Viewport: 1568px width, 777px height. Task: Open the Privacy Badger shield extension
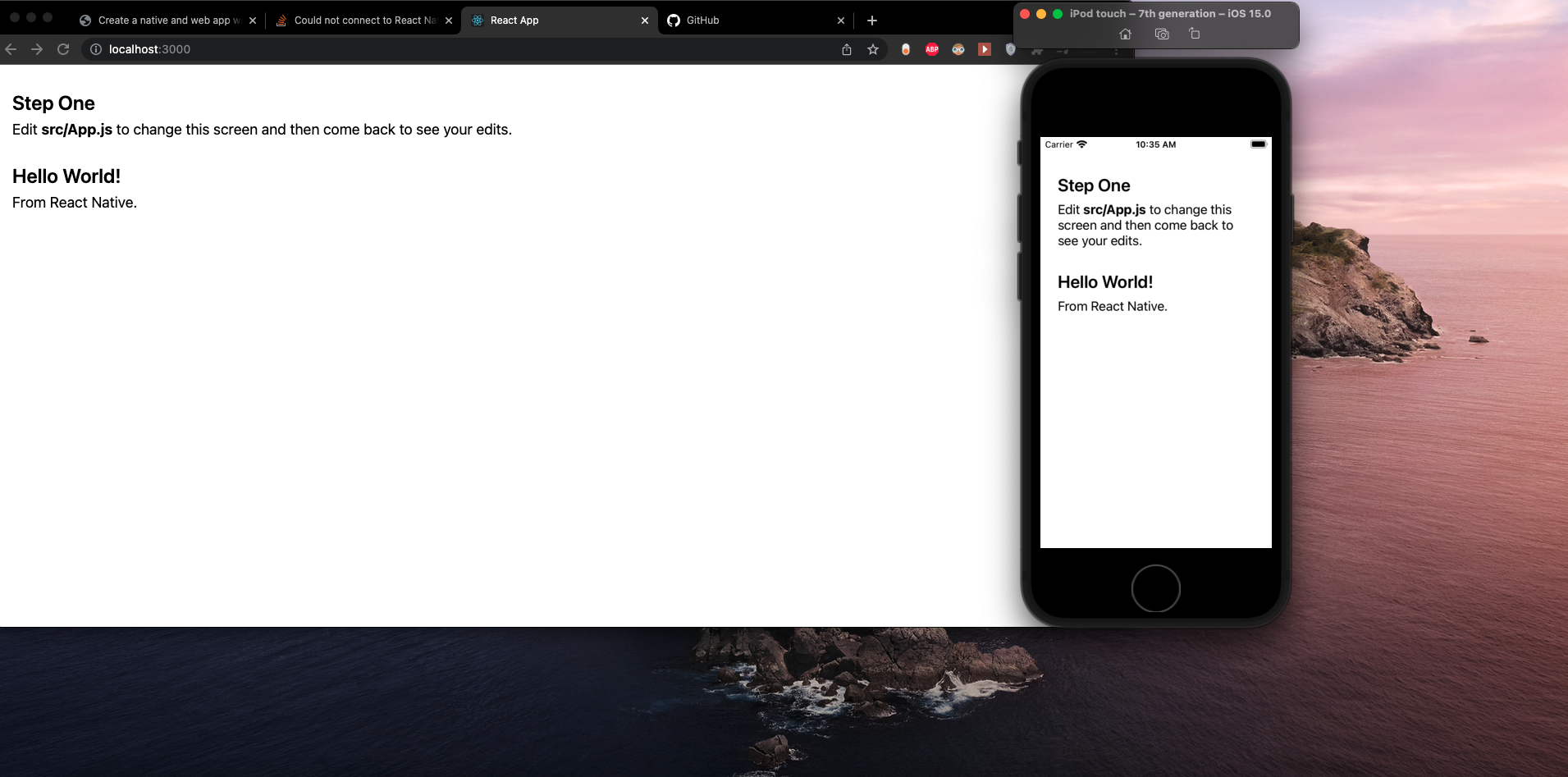tap(1011, 49)
